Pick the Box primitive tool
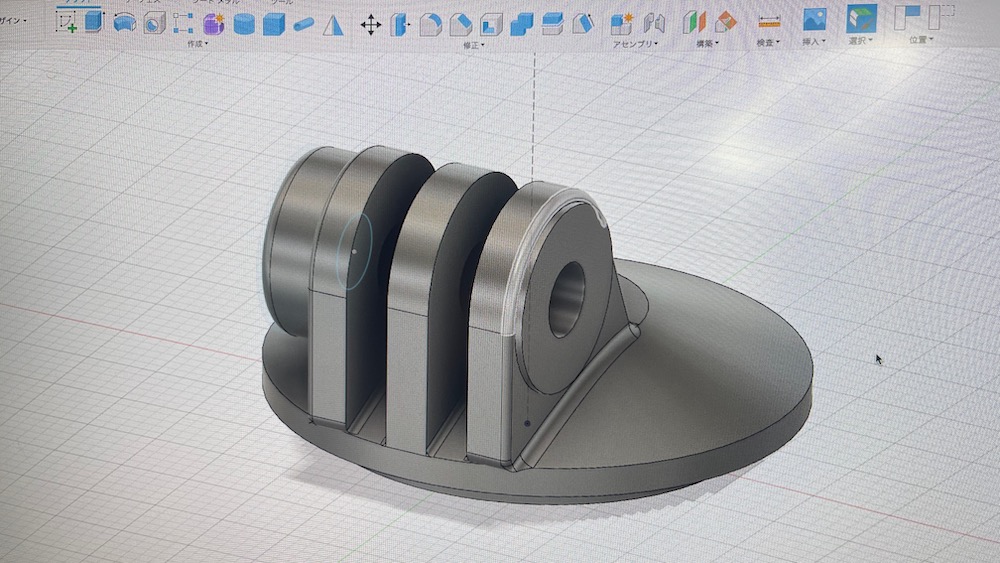Screen dimensions: 1000x563 [273, 25]
